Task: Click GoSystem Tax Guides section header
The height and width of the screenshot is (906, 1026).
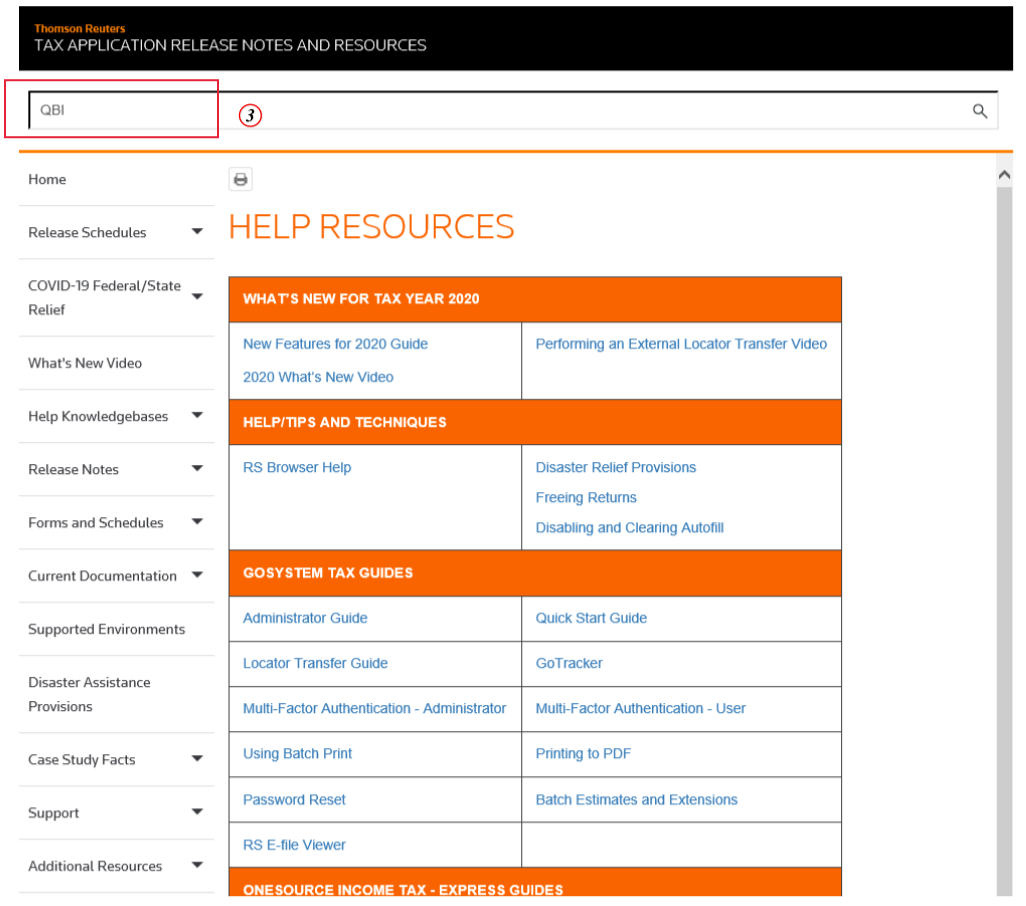Action: pos(328,573)
